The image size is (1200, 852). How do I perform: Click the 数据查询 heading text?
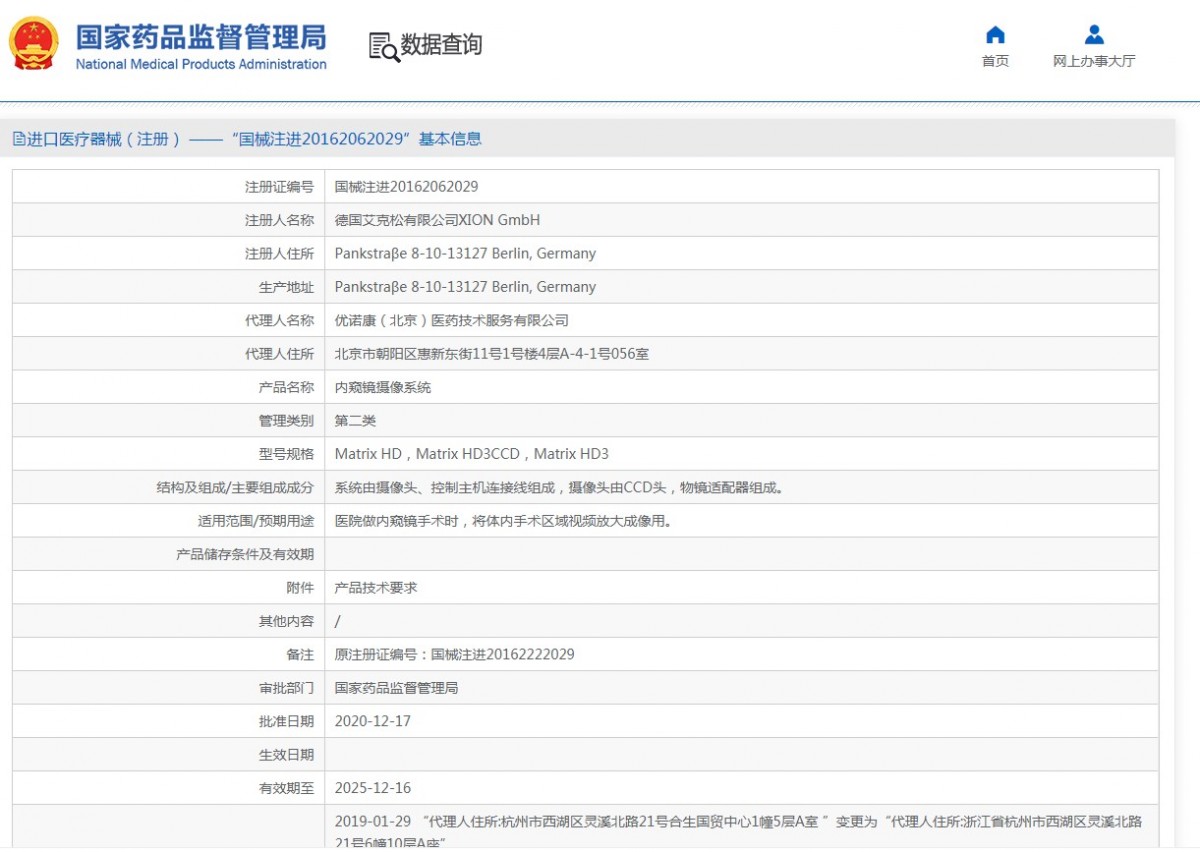pos(441,44)
